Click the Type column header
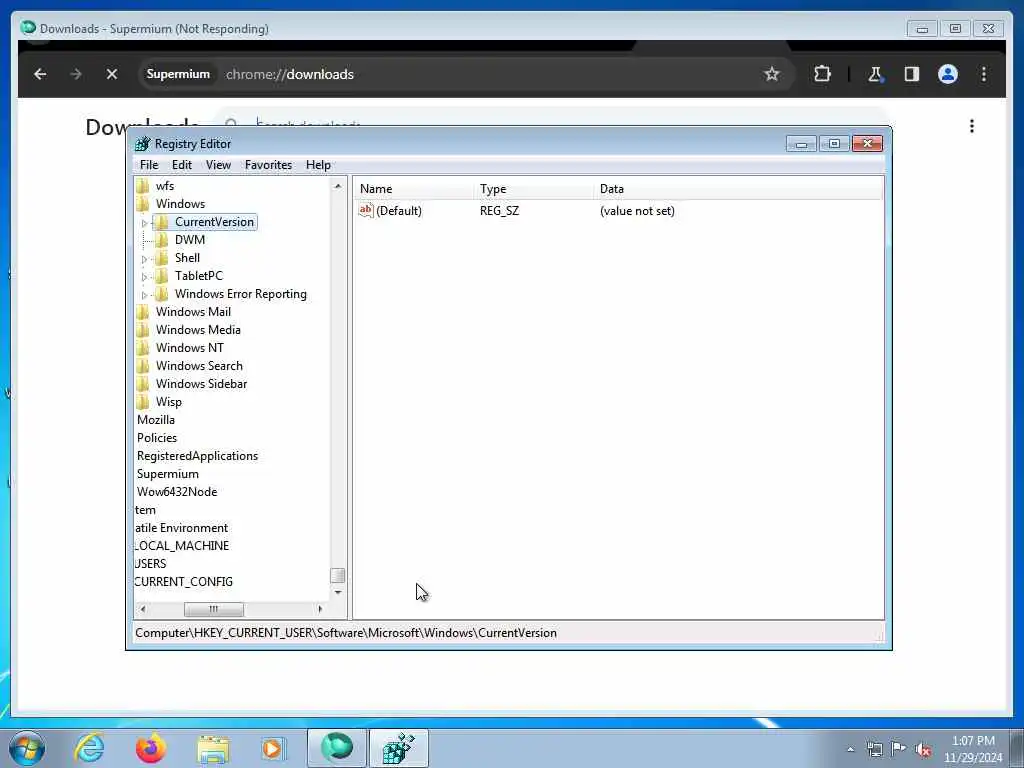 [534, 189]
